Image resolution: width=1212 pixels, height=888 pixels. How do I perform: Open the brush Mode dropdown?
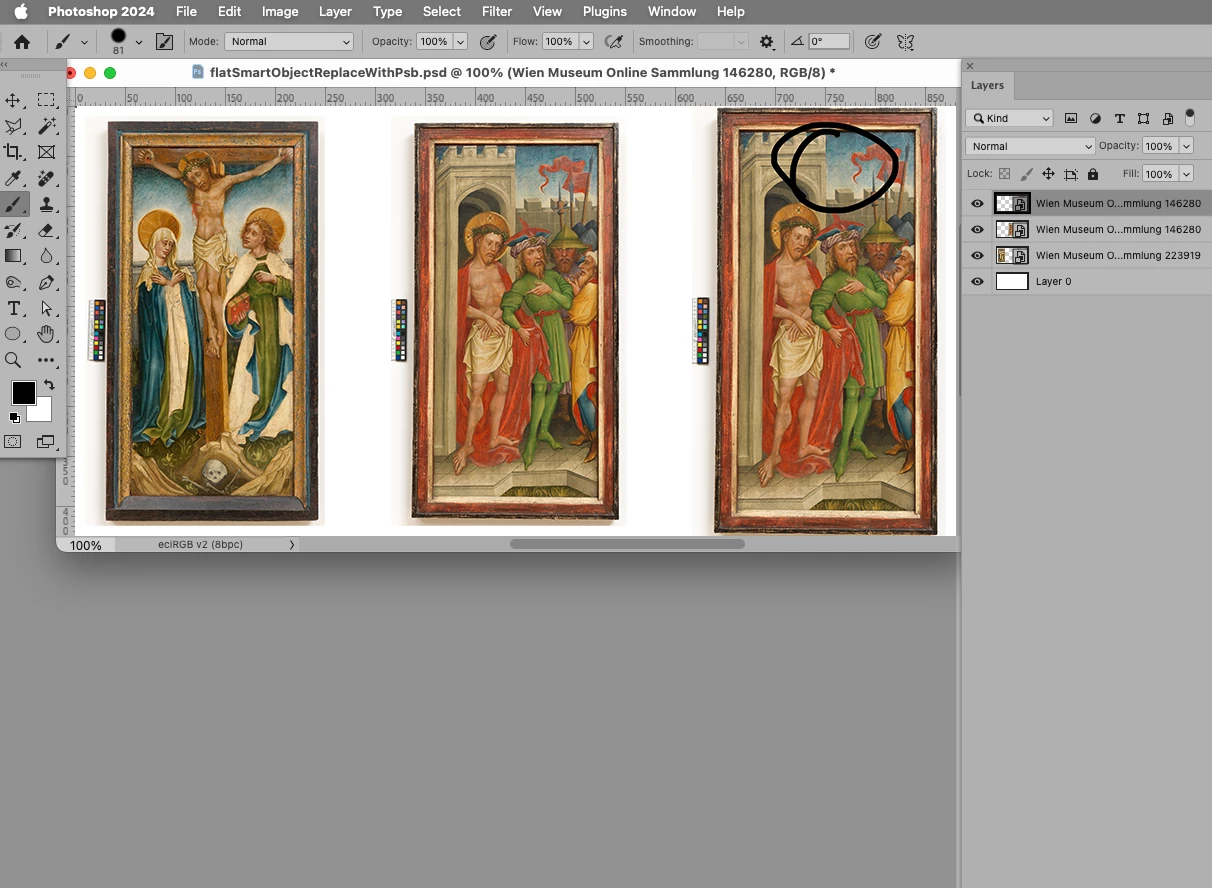[x=289, y=42]
